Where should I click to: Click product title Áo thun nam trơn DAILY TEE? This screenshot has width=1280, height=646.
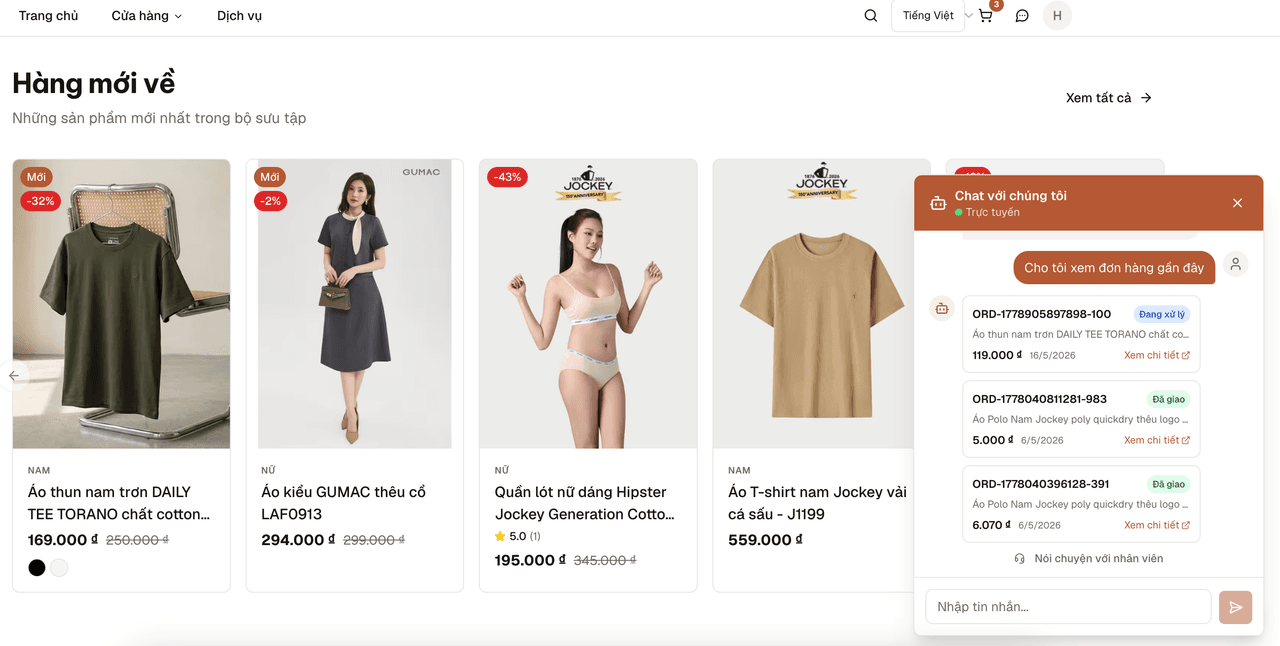tap(119, 503)
